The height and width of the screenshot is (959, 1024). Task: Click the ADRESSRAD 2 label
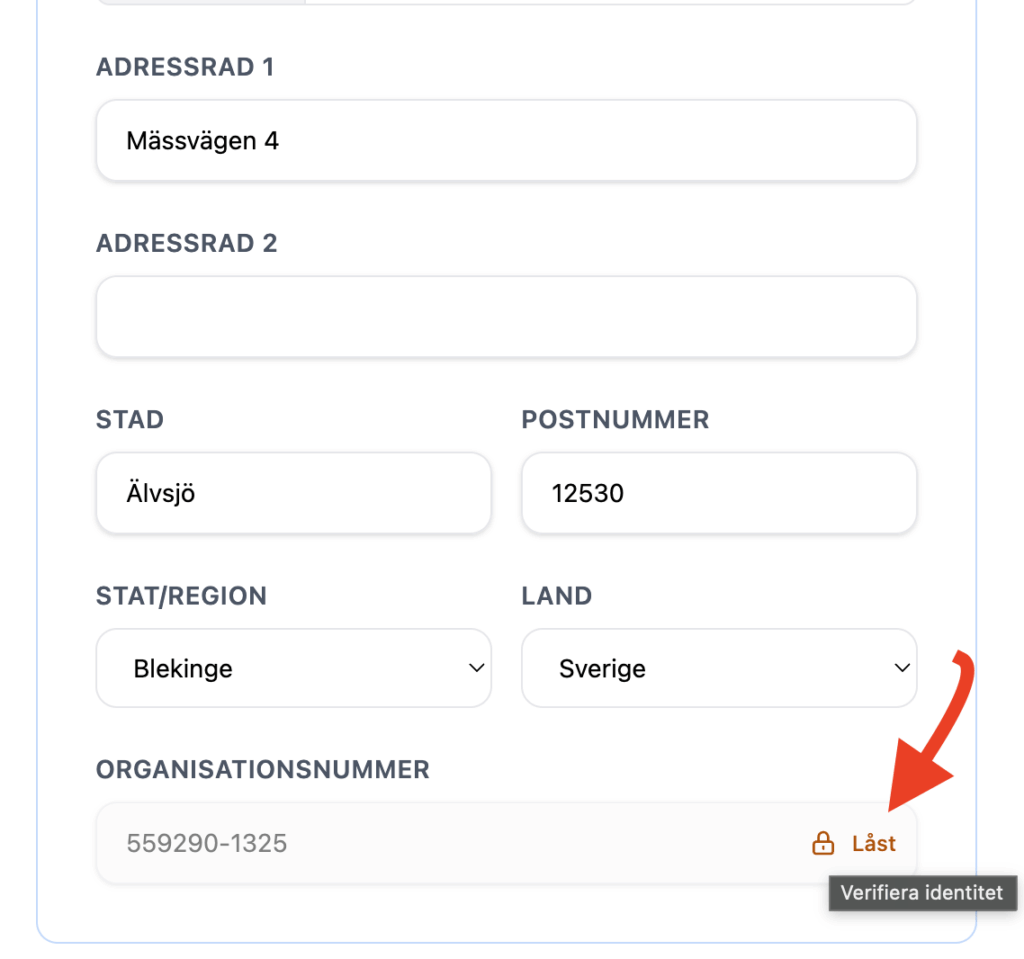186,243
